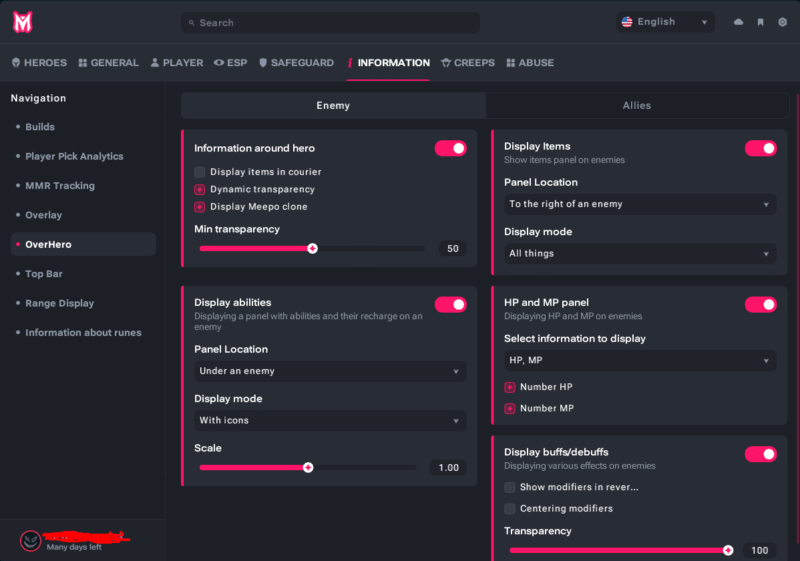Screen dimensions: 800x561
Task: Open Display Items Panel Location dropdown
Action: pyautogui.click(x=640, y=204)
